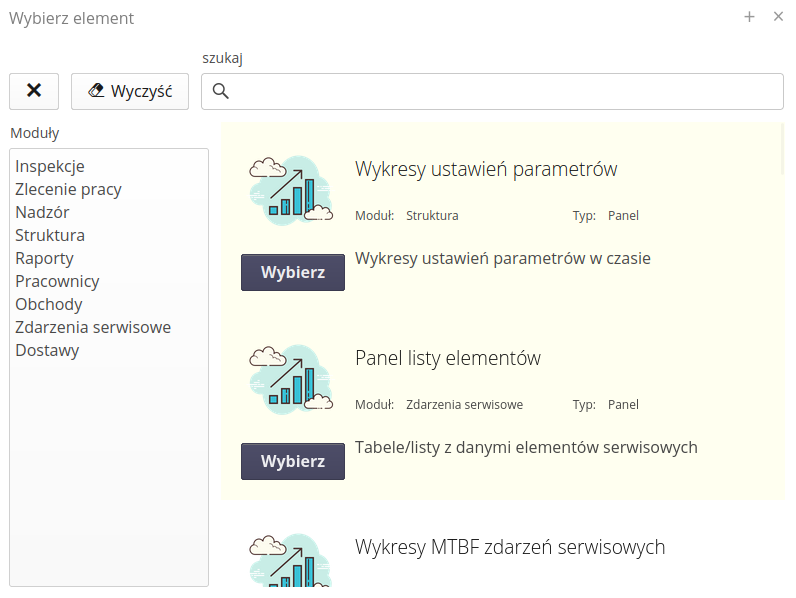Click chart icon for Panel listy elementów
The height and width of the screenshot is (598, 796).
[290, 380]
